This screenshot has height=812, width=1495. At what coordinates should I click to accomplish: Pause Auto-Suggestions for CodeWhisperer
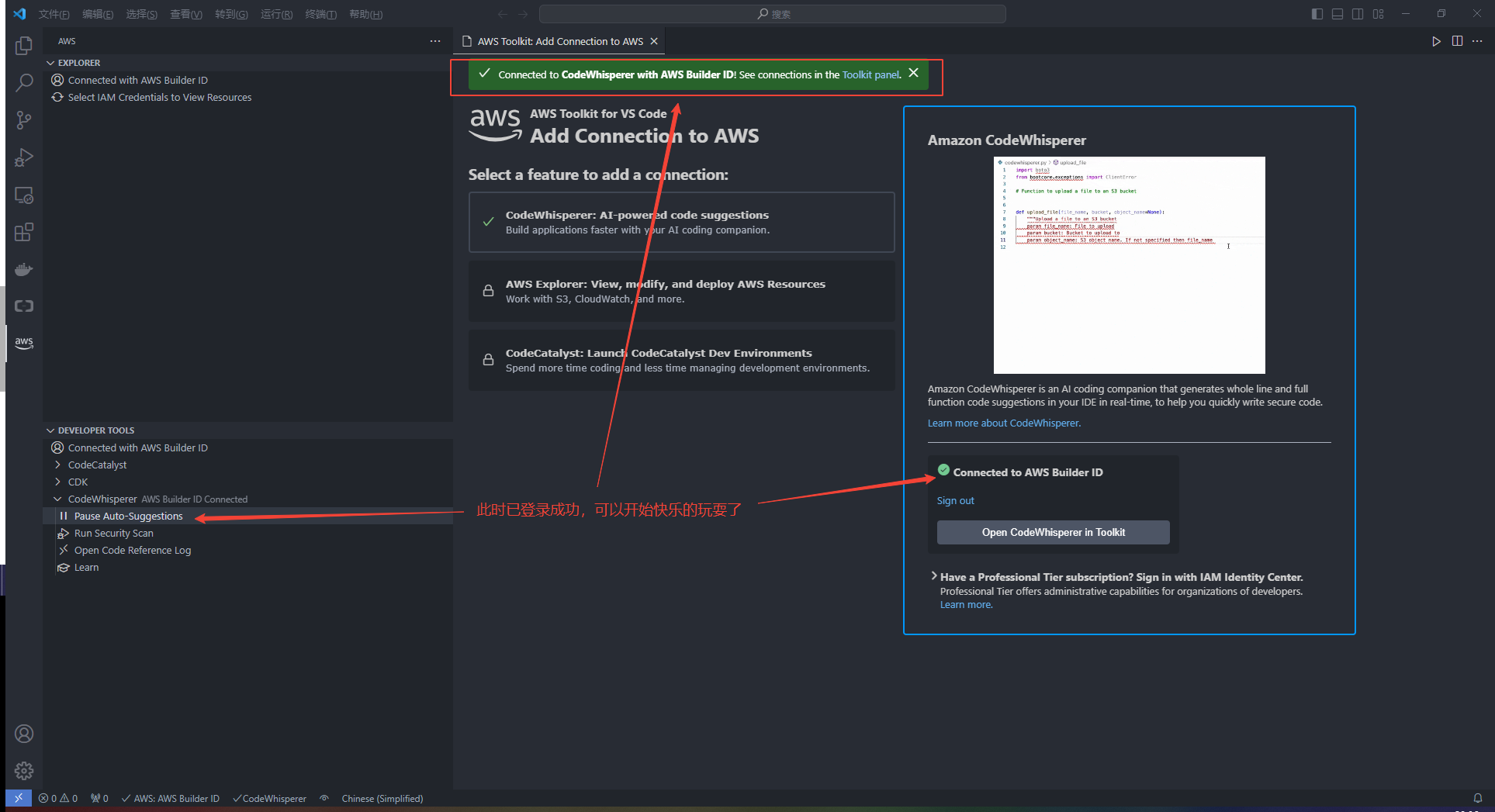click(128, 517)
